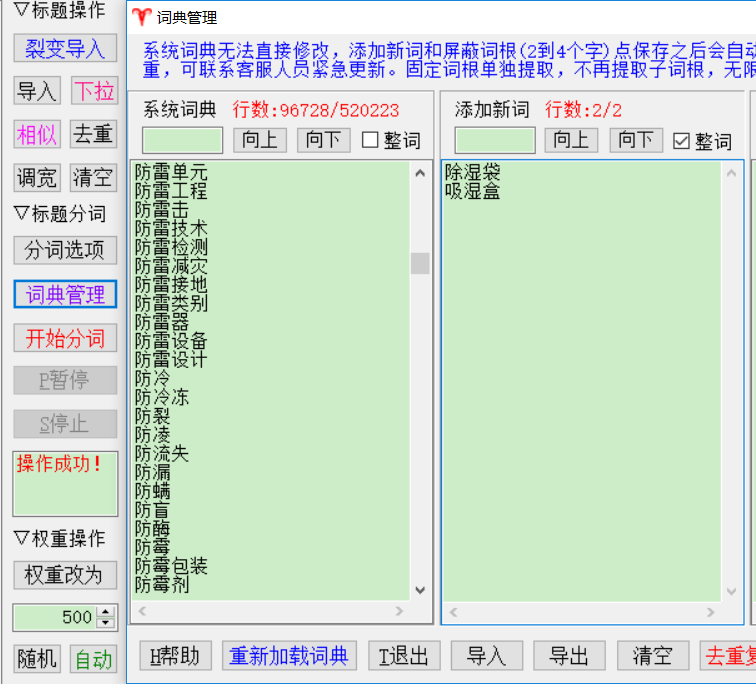Click the 词典管理 window title icon
Viewport: 756px width, 684px height.
(x=143, y=18)
